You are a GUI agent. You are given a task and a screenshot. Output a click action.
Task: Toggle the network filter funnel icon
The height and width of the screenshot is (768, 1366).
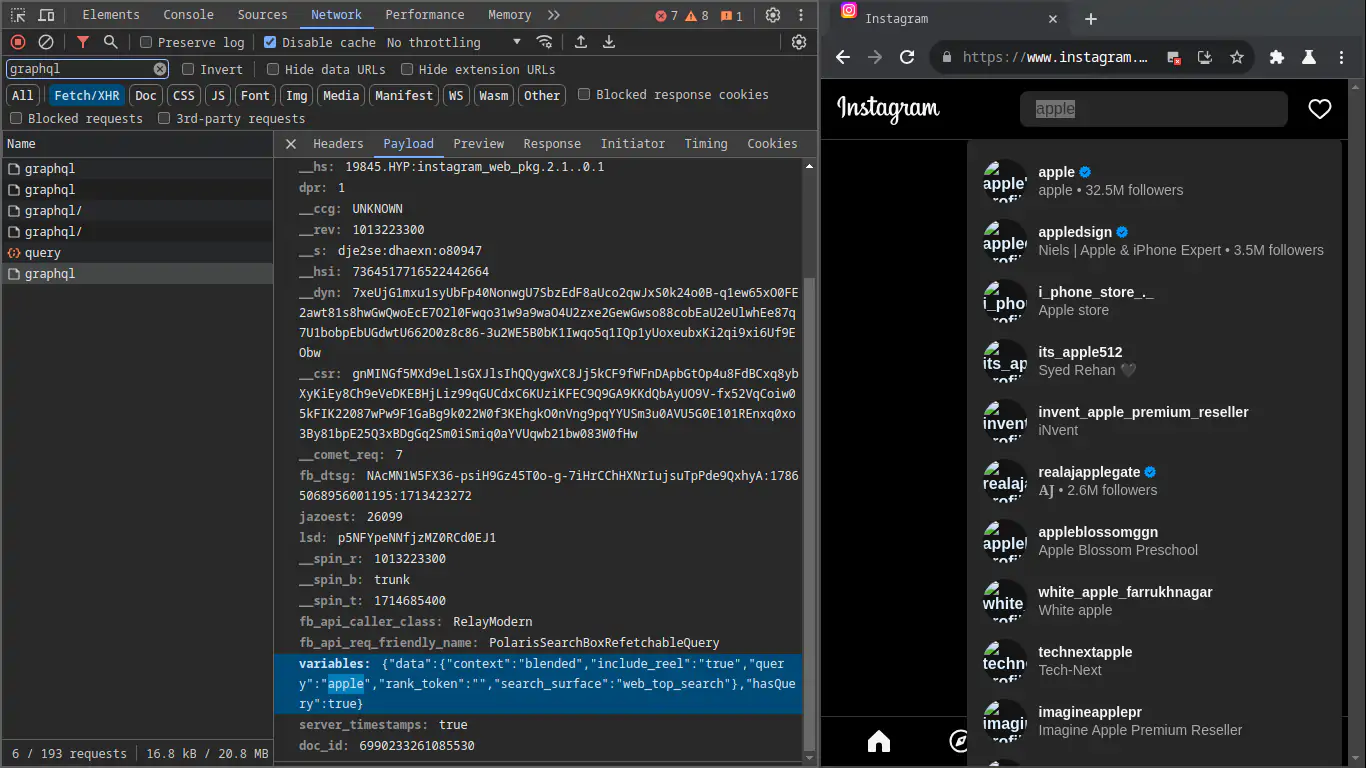(83, 42)
